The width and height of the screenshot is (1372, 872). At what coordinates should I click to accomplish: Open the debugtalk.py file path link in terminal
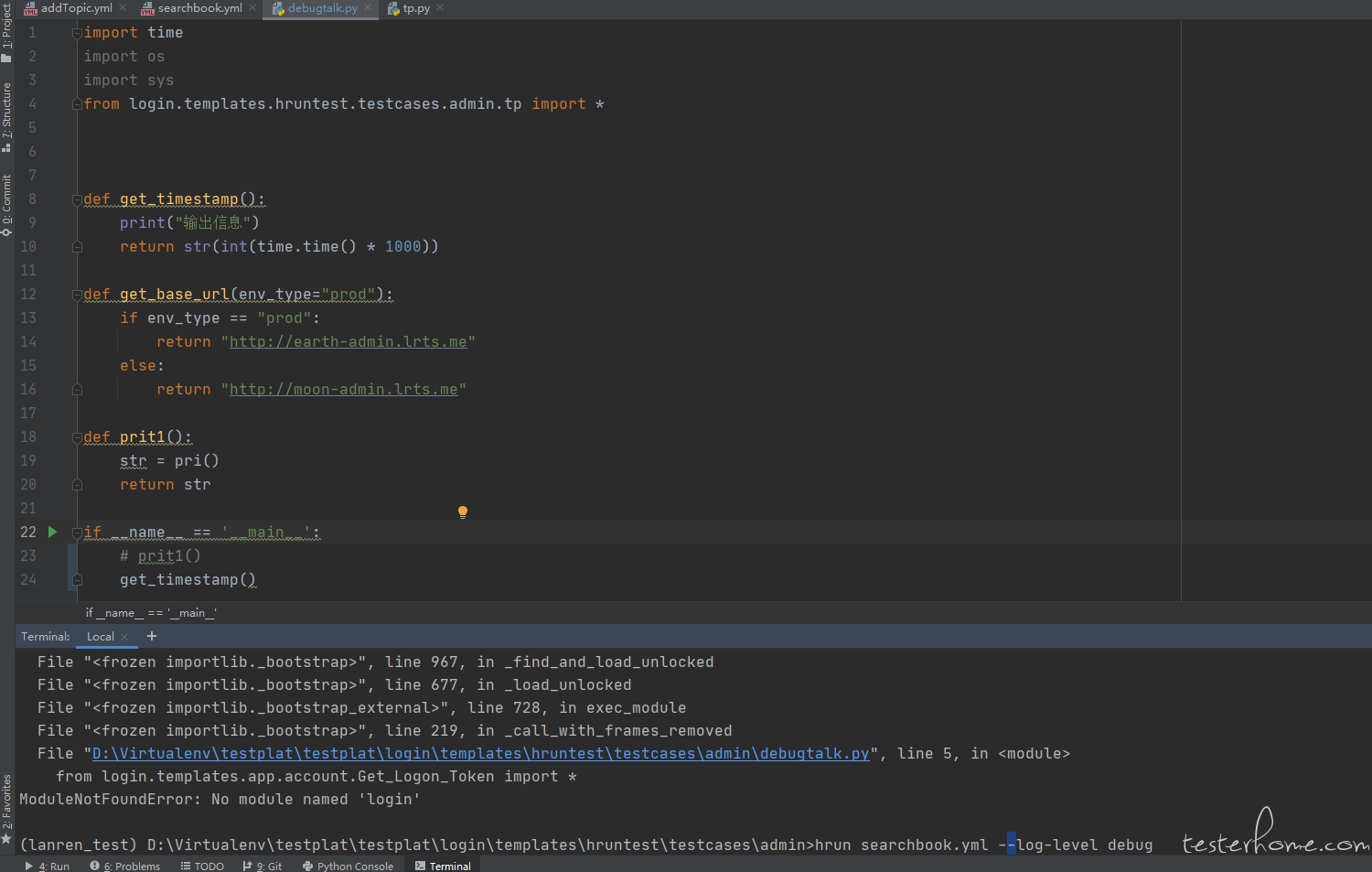click(480, 754)
